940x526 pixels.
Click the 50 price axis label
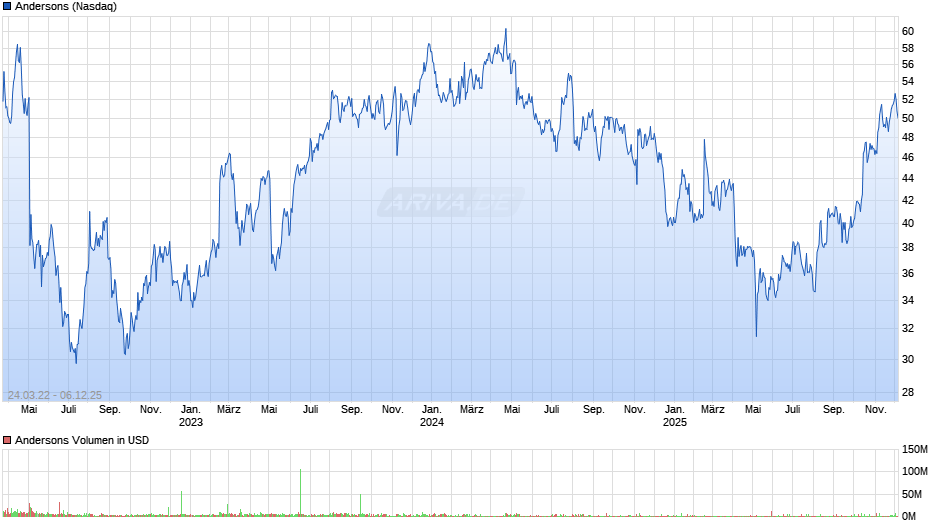click(908, 119)
